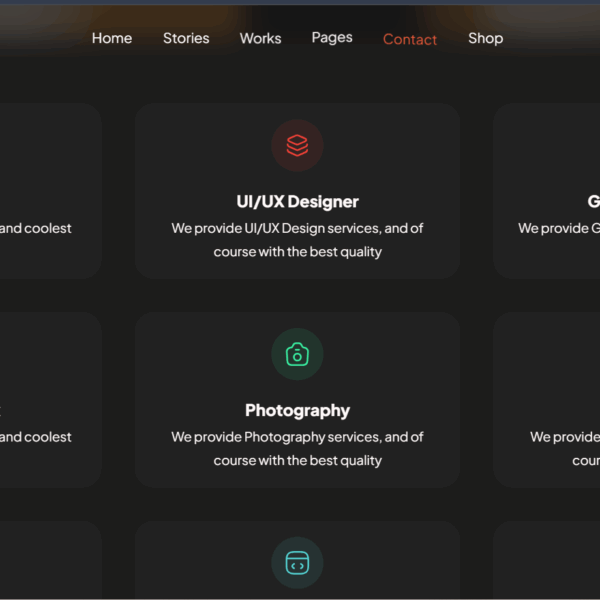Click the teal code window icon

pyautogui.click(x=297, y=563)
